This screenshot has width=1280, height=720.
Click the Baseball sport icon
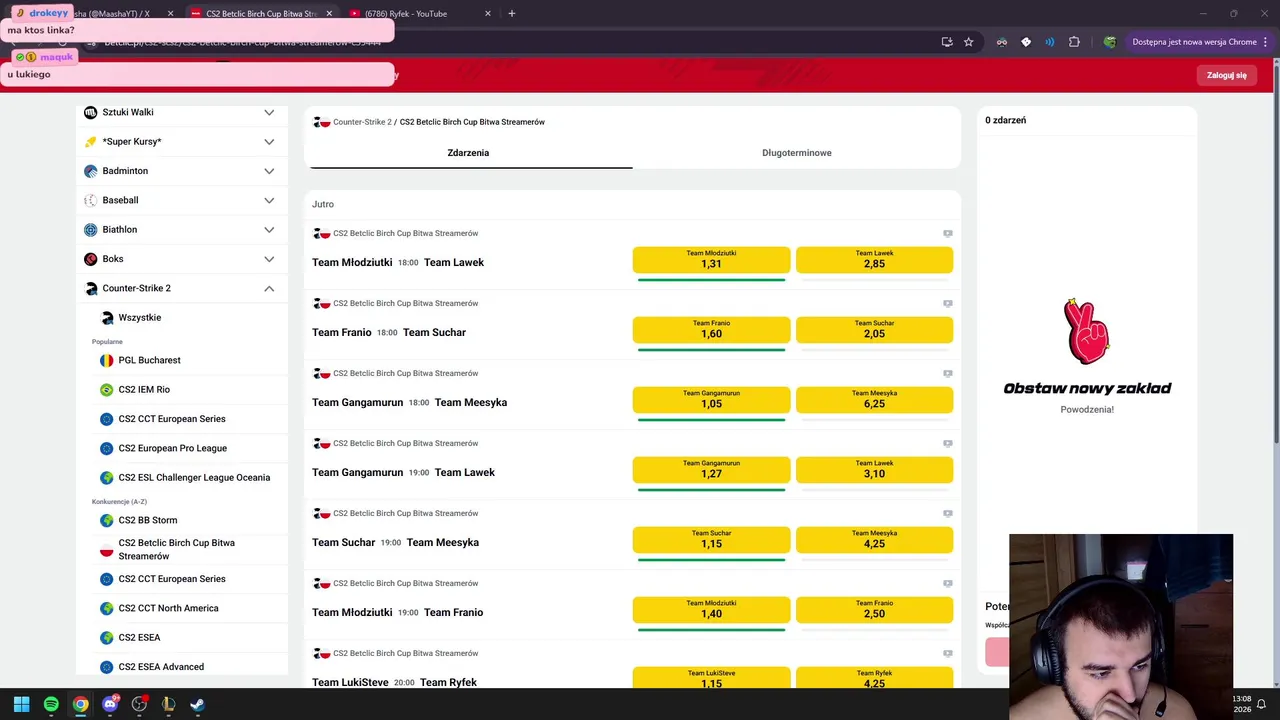[91, 200]
